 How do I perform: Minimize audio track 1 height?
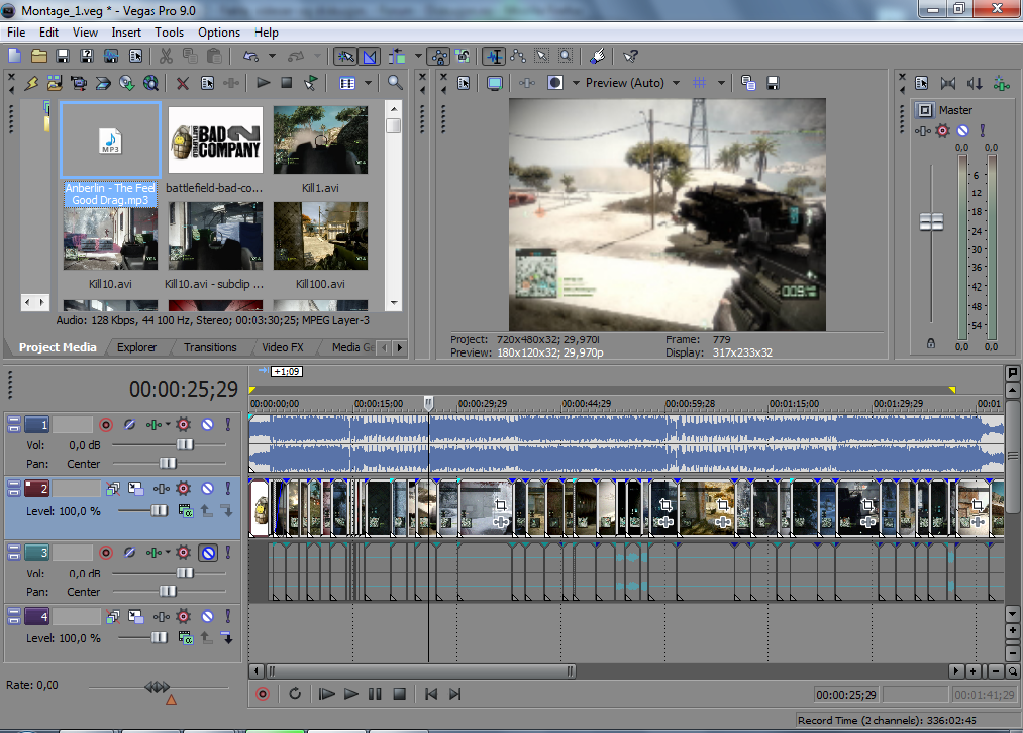[x=14, y=421]
